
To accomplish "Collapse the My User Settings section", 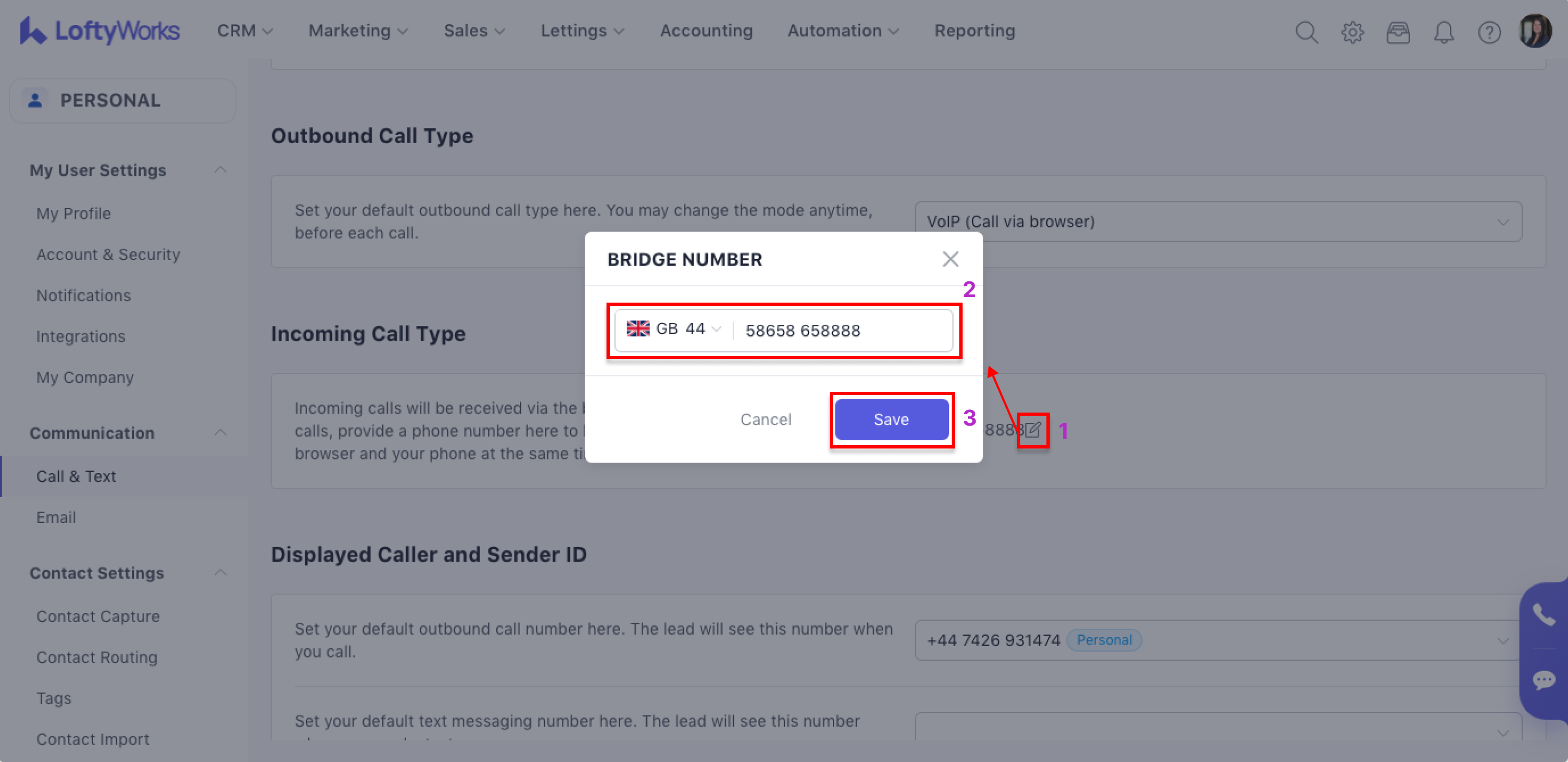I will (x=221, y=170).
